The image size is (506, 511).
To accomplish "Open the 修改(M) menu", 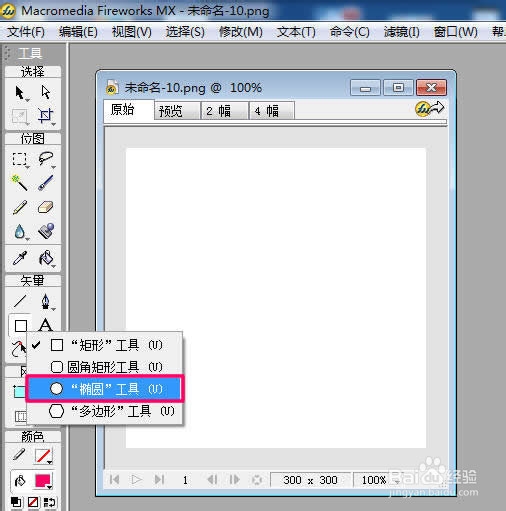I will (x=241, y=32).
